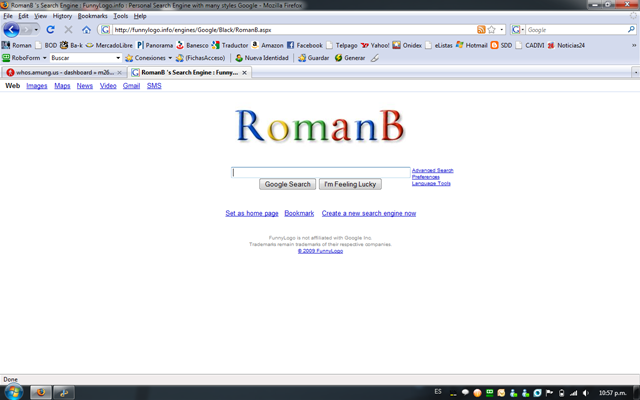Image resolution: width=640 pixels, height=400 pixels.
Task: Open the Banesco bookmark
Action: 192,45
